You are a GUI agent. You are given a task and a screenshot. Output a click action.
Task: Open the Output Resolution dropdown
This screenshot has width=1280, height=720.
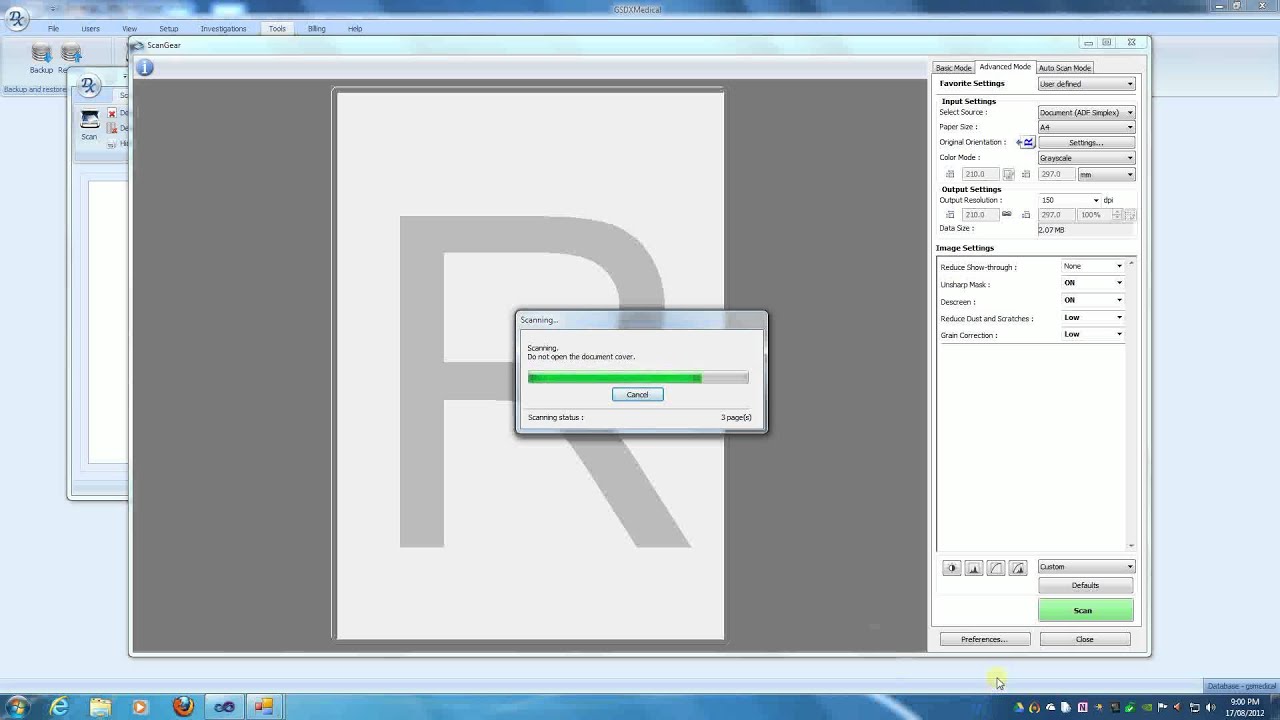point(1069,200)
